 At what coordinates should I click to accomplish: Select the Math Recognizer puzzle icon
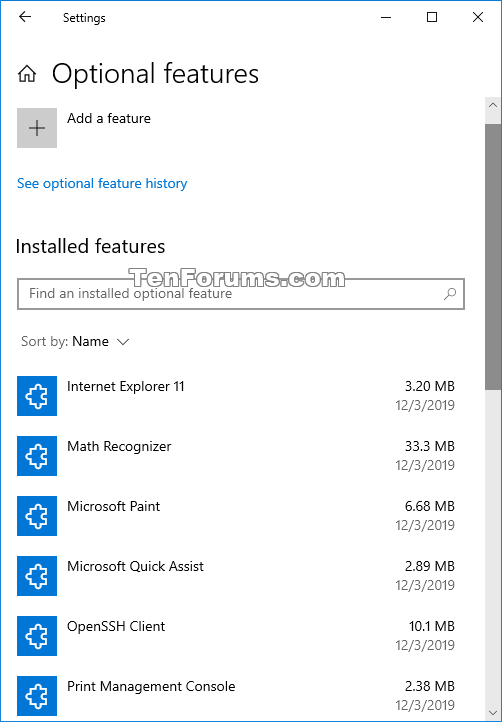pos(37,456)
